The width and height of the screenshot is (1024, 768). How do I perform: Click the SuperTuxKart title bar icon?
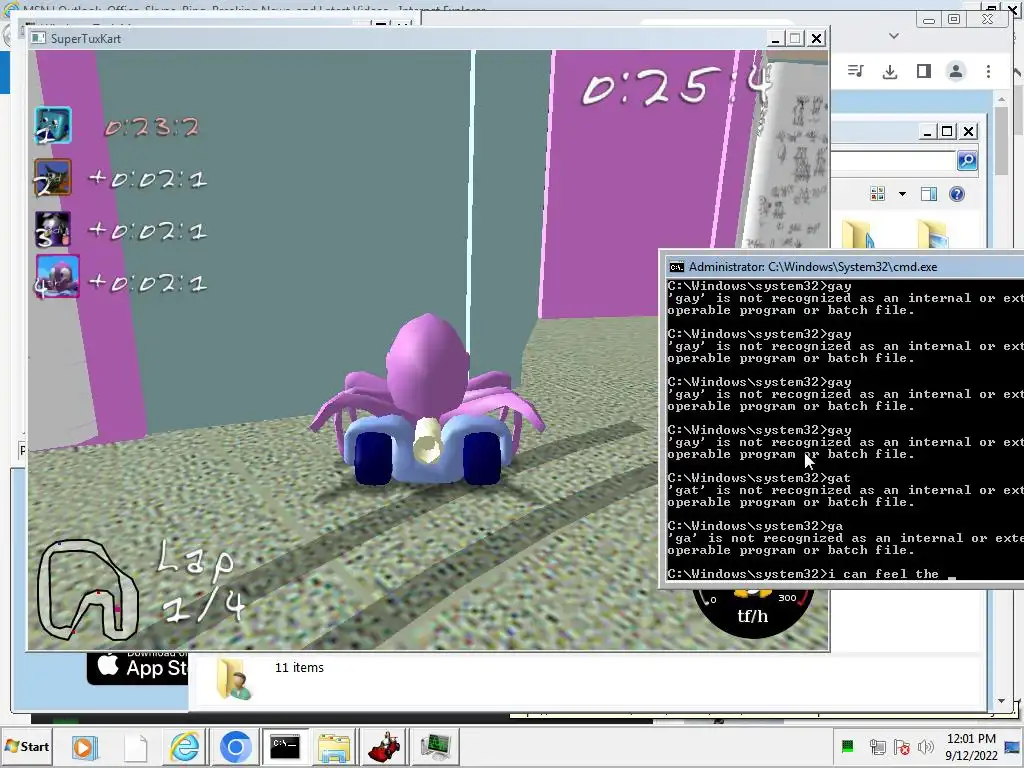coord(38,38)
